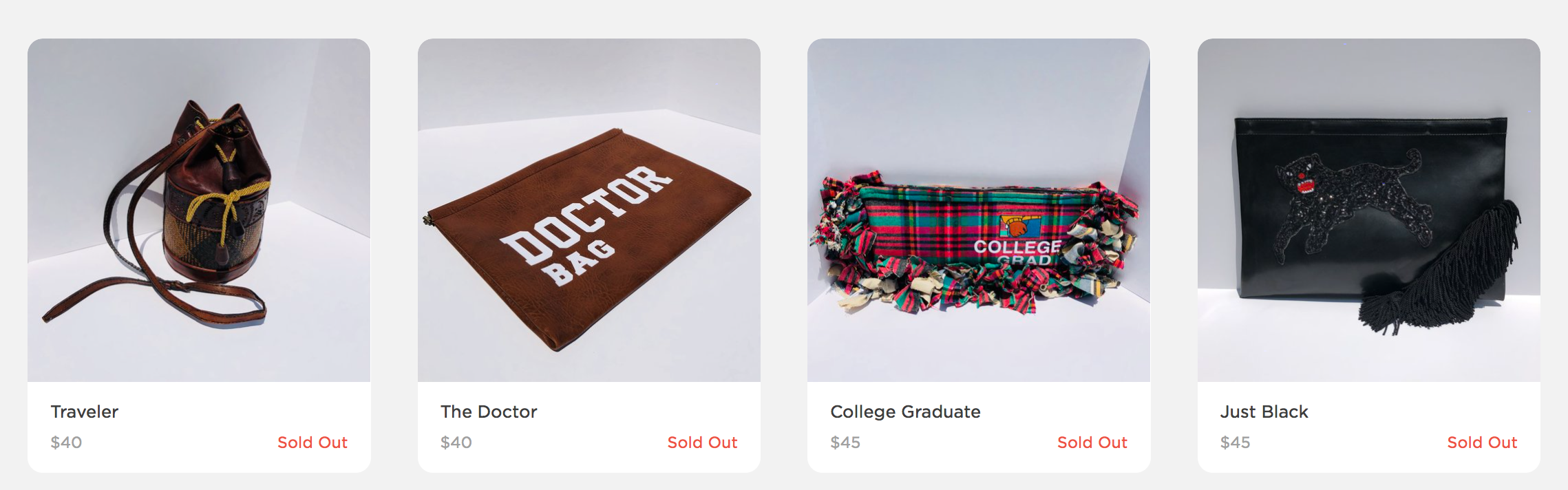Click Sold Out label on College Graduate card
This screenshot has height=490, width=1568.
point(1092,443)
